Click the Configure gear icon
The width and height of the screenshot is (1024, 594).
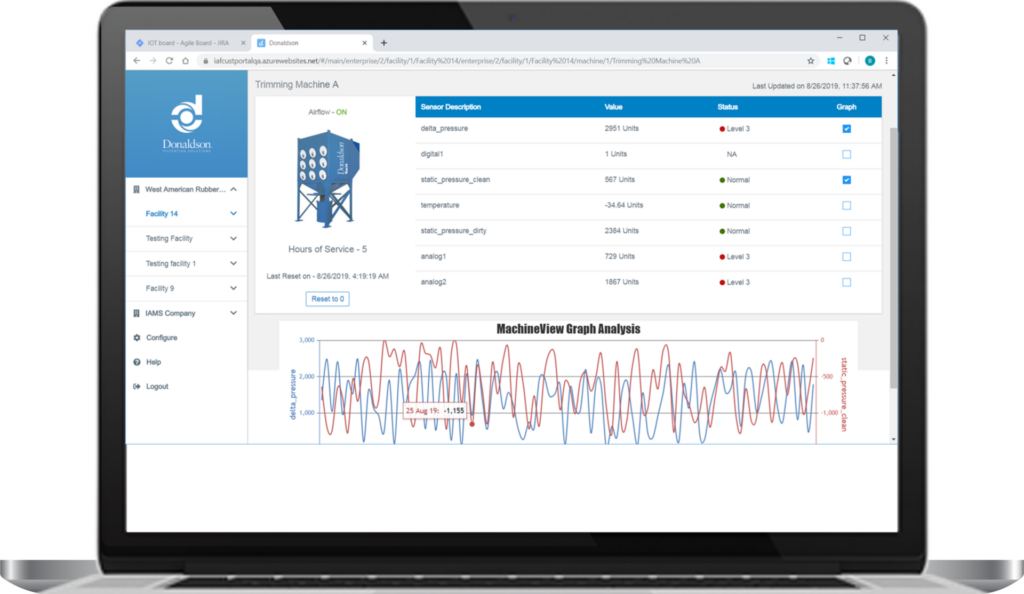[x=137, y=338]
